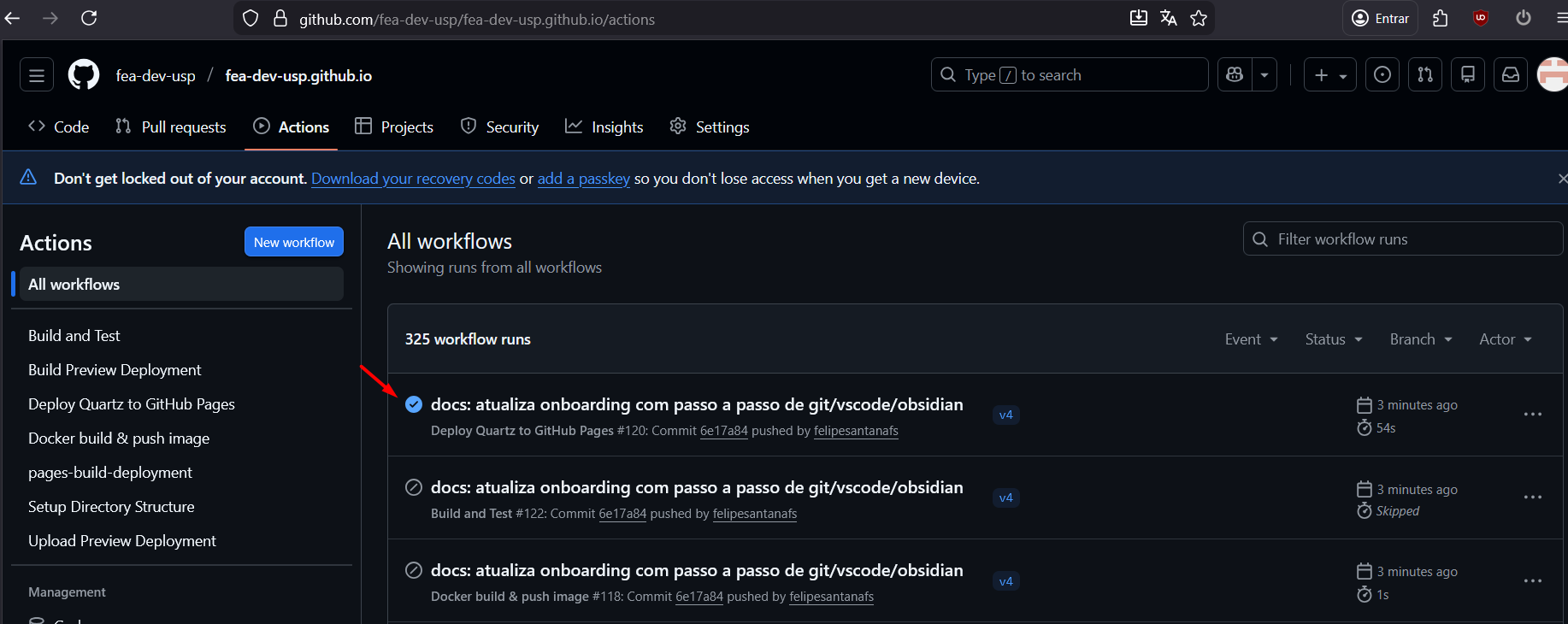Open the Issues icon in header

(1382, 75)
